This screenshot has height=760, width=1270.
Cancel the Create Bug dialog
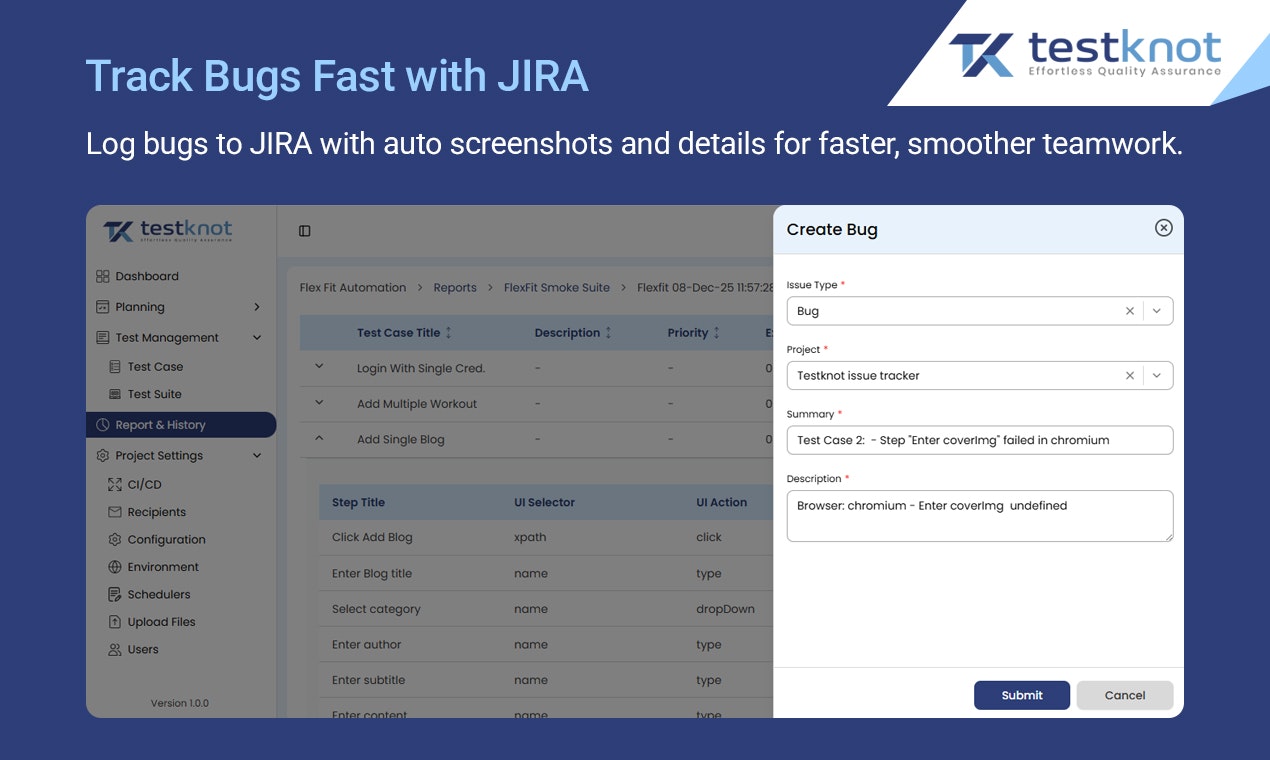1125,695
